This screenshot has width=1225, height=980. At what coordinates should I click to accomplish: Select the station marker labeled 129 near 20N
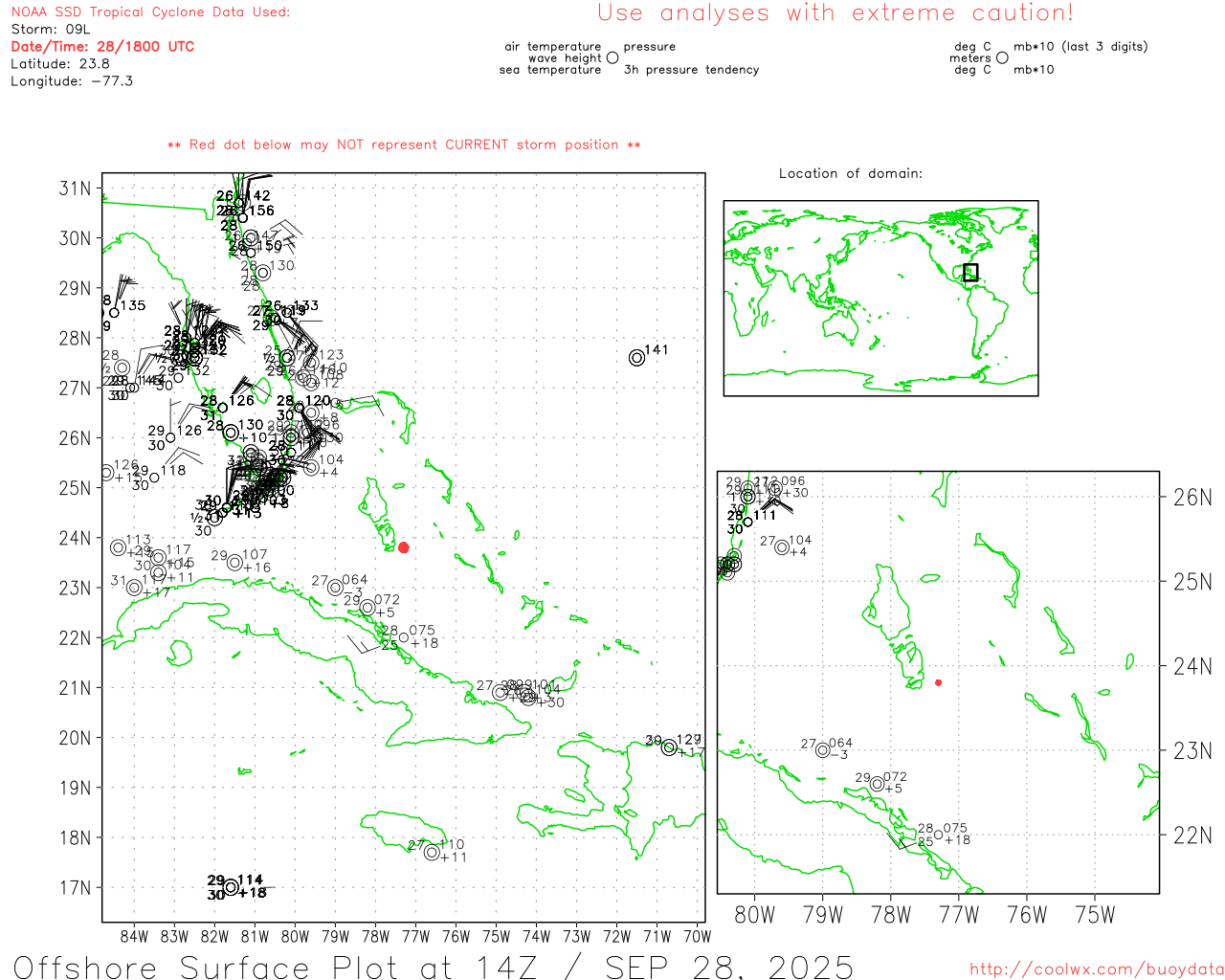pos(669,747)
